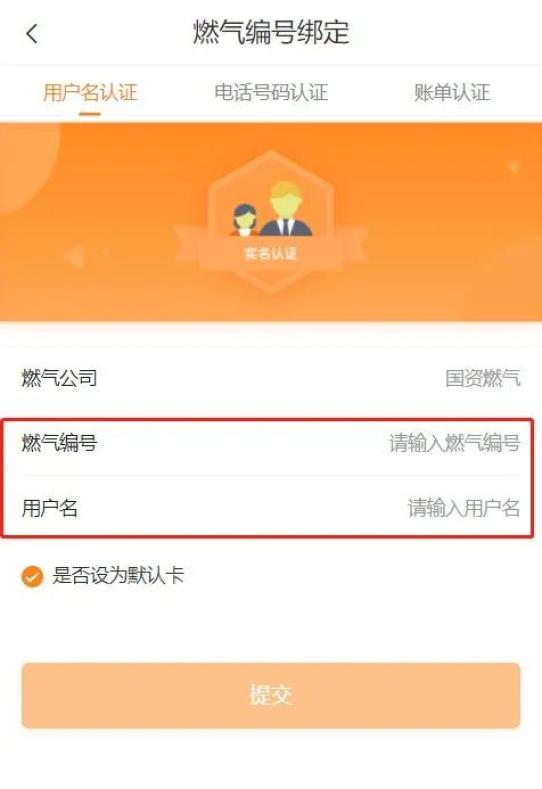Image resolution: width=542 pixels, height=789 pixels.
Task: Click the 燃气公司 row label
Action: [59, 378]
